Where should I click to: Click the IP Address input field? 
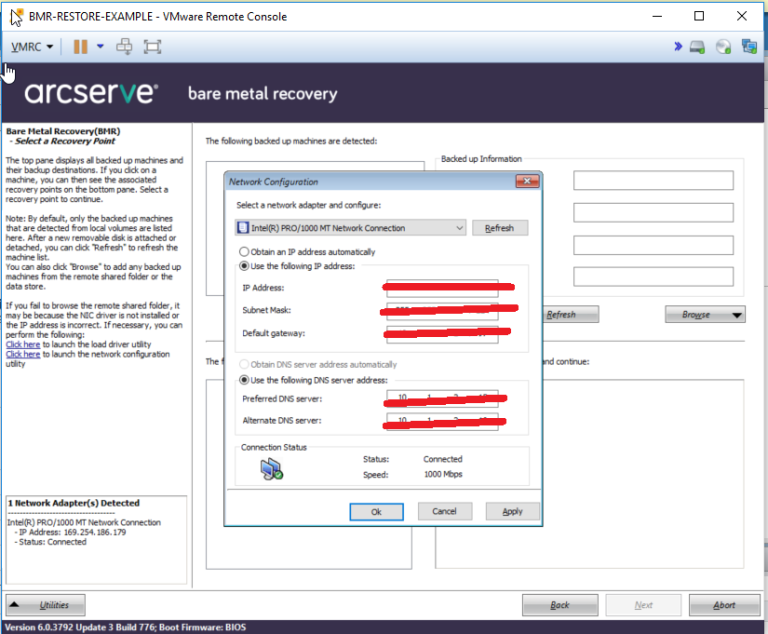pos(442,288)
